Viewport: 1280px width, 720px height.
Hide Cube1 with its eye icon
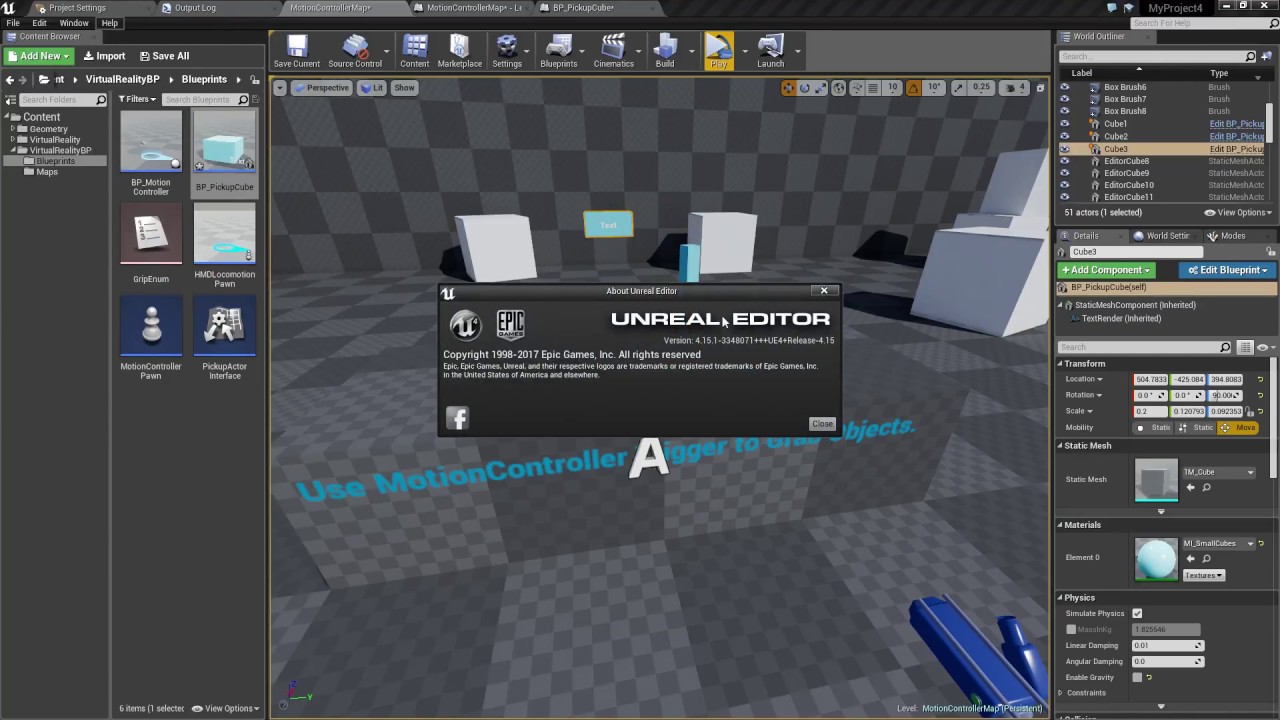point(1064,124)
